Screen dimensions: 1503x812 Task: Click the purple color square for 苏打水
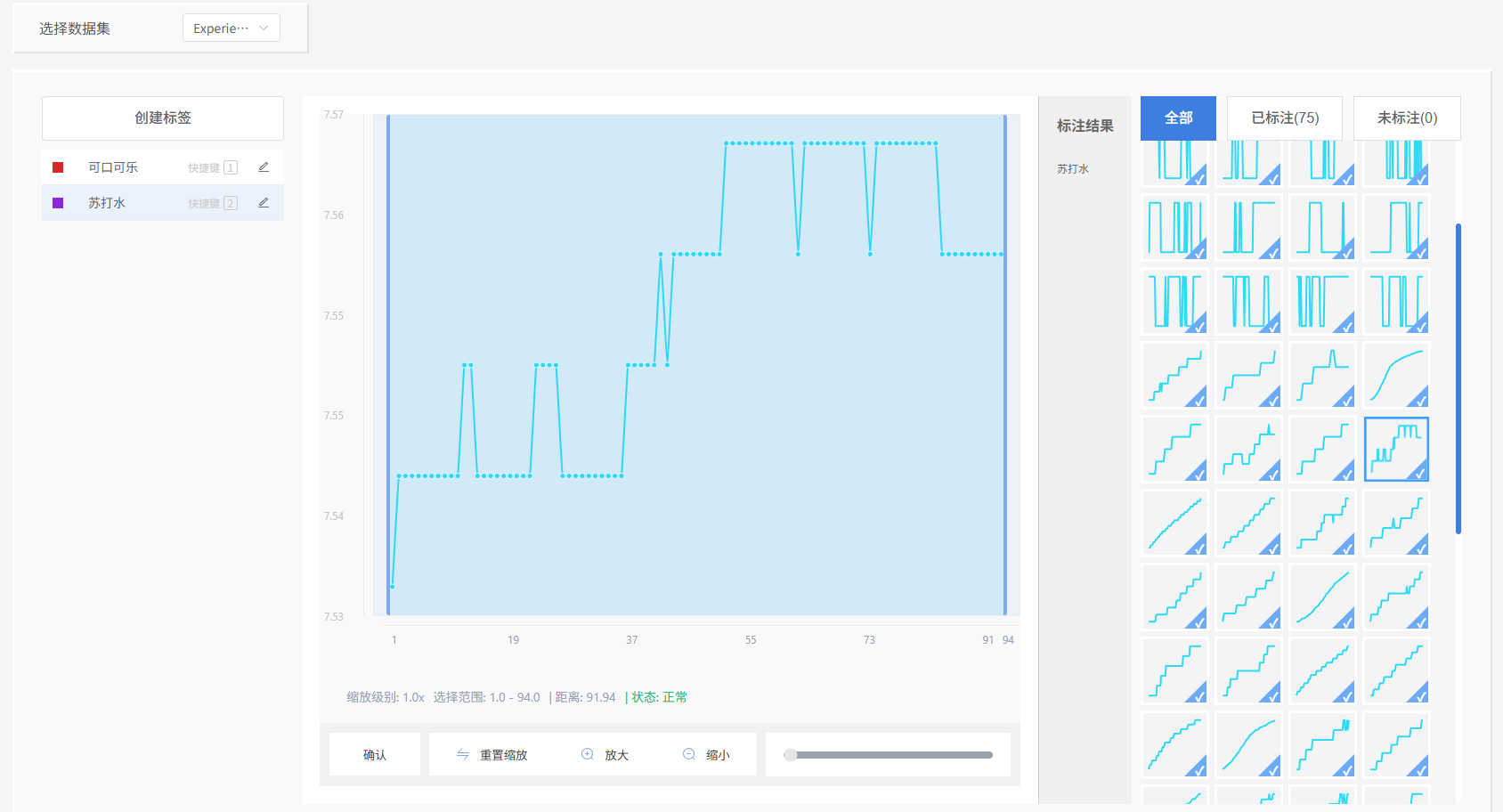tap(58, 203)
